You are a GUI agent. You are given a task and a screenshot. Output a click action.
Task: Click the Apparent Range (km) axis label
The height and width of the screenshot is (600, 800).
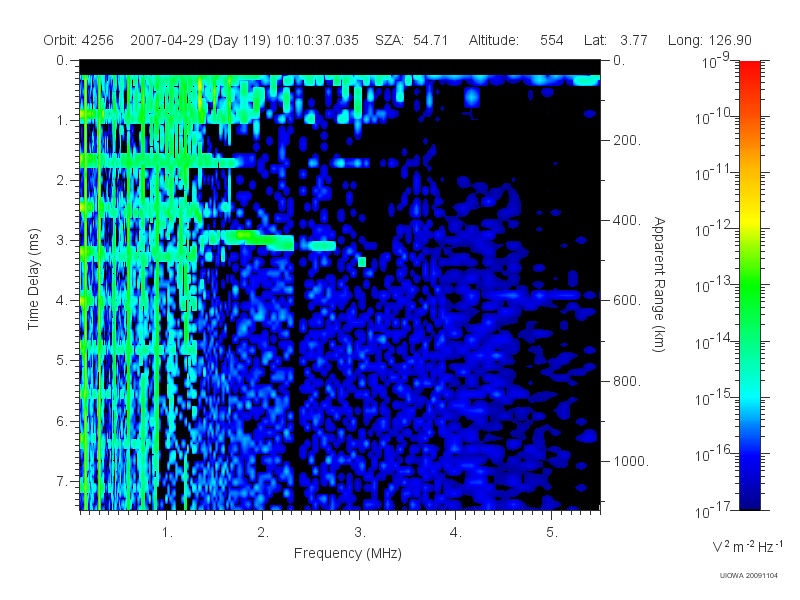coord(659,285)
